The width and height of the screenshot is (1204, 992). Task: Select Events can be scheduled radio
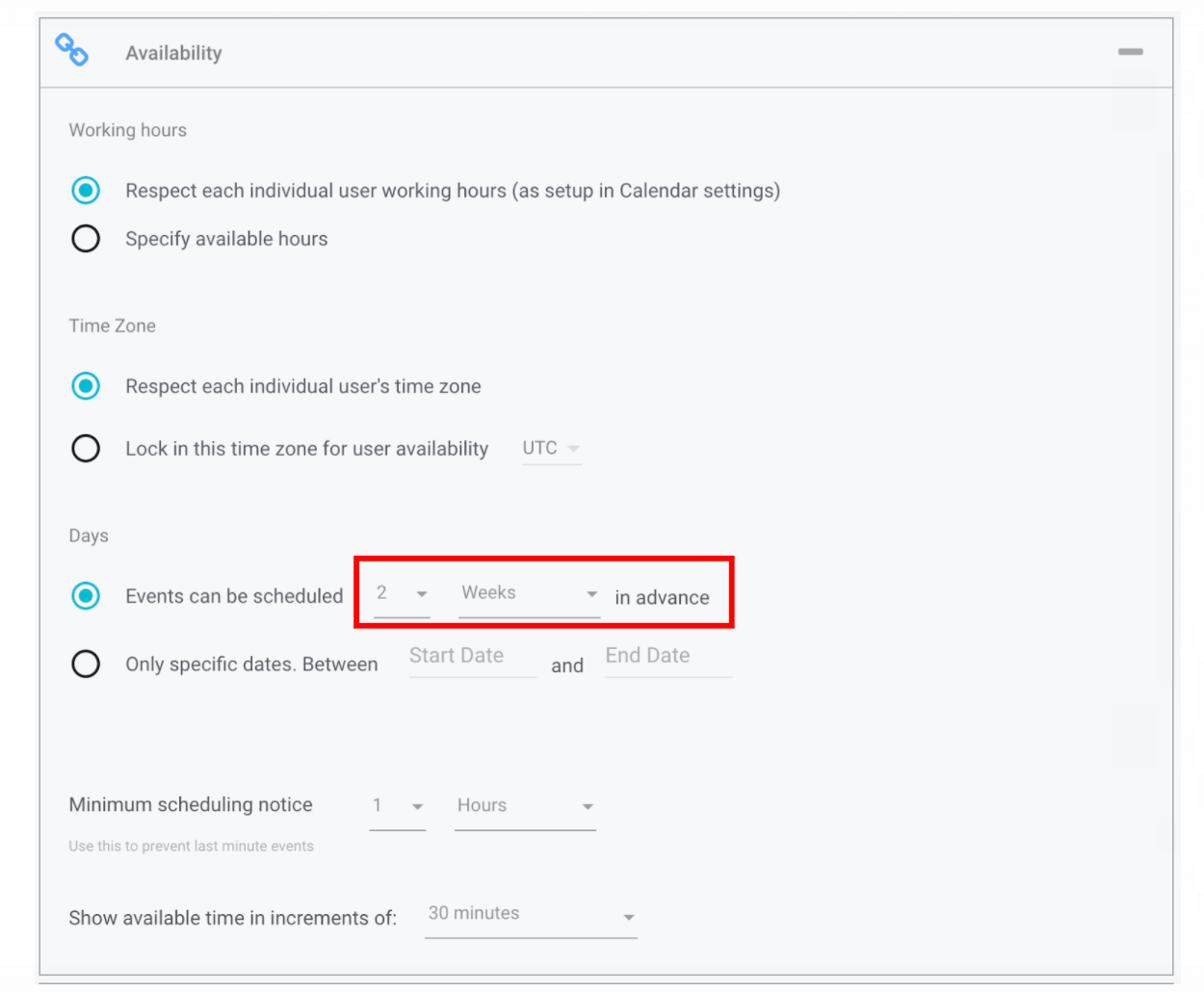click(86, 596)
